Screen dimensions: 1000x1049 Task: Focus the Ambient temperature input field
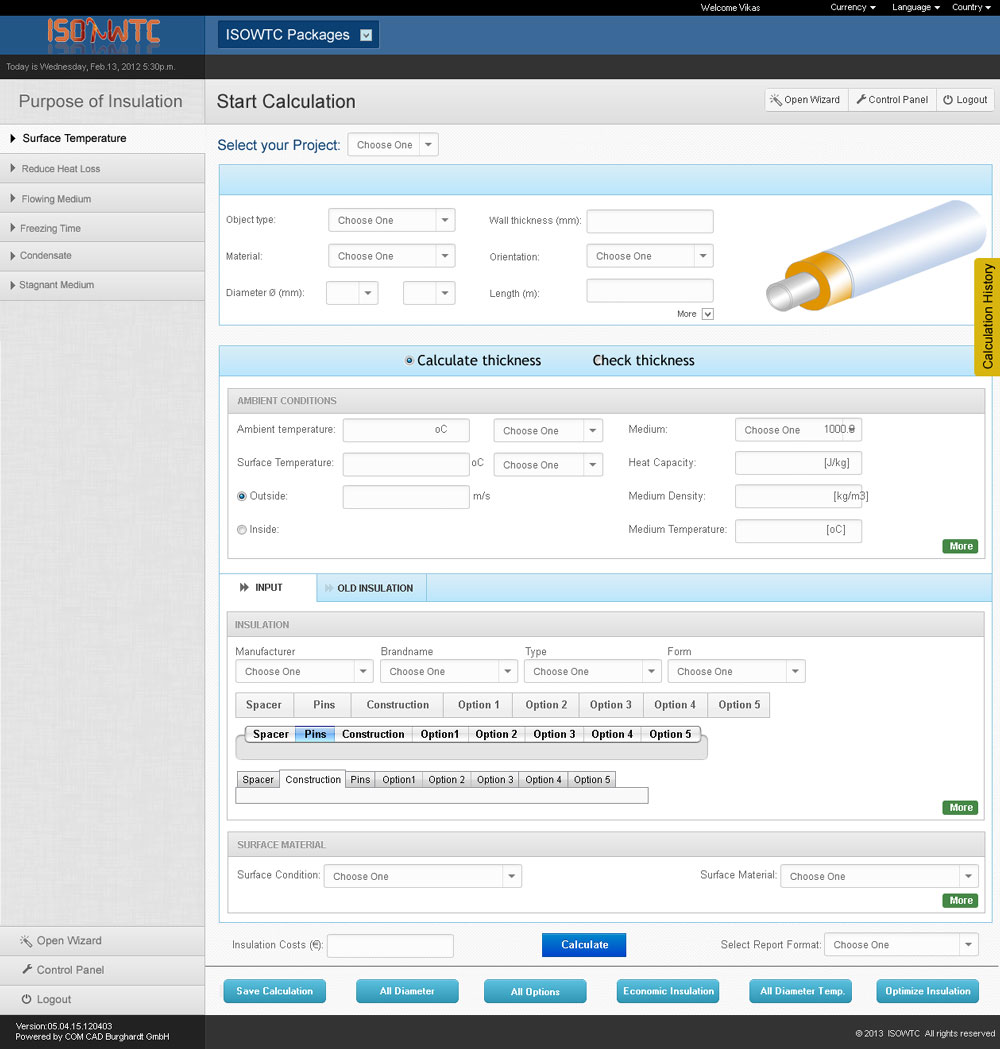point(406,430)
